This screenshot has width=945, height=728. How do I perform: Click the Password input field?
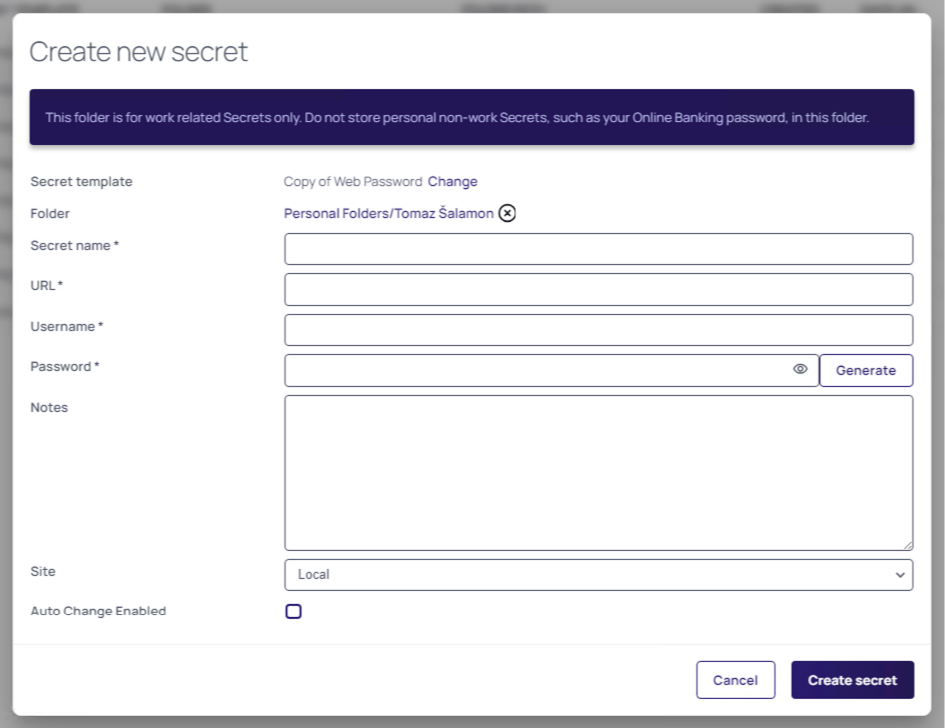pos(540,369)
